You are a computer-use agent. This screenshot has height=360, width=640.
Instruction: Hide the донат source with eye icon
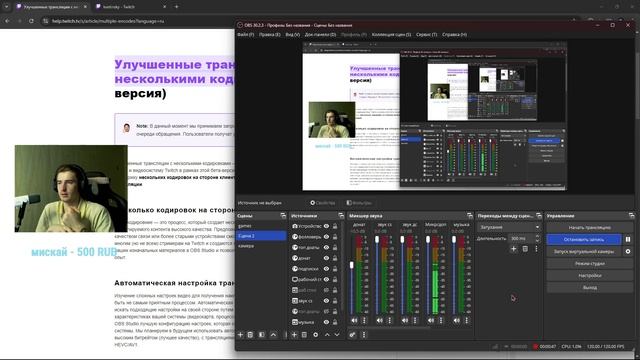327,258
